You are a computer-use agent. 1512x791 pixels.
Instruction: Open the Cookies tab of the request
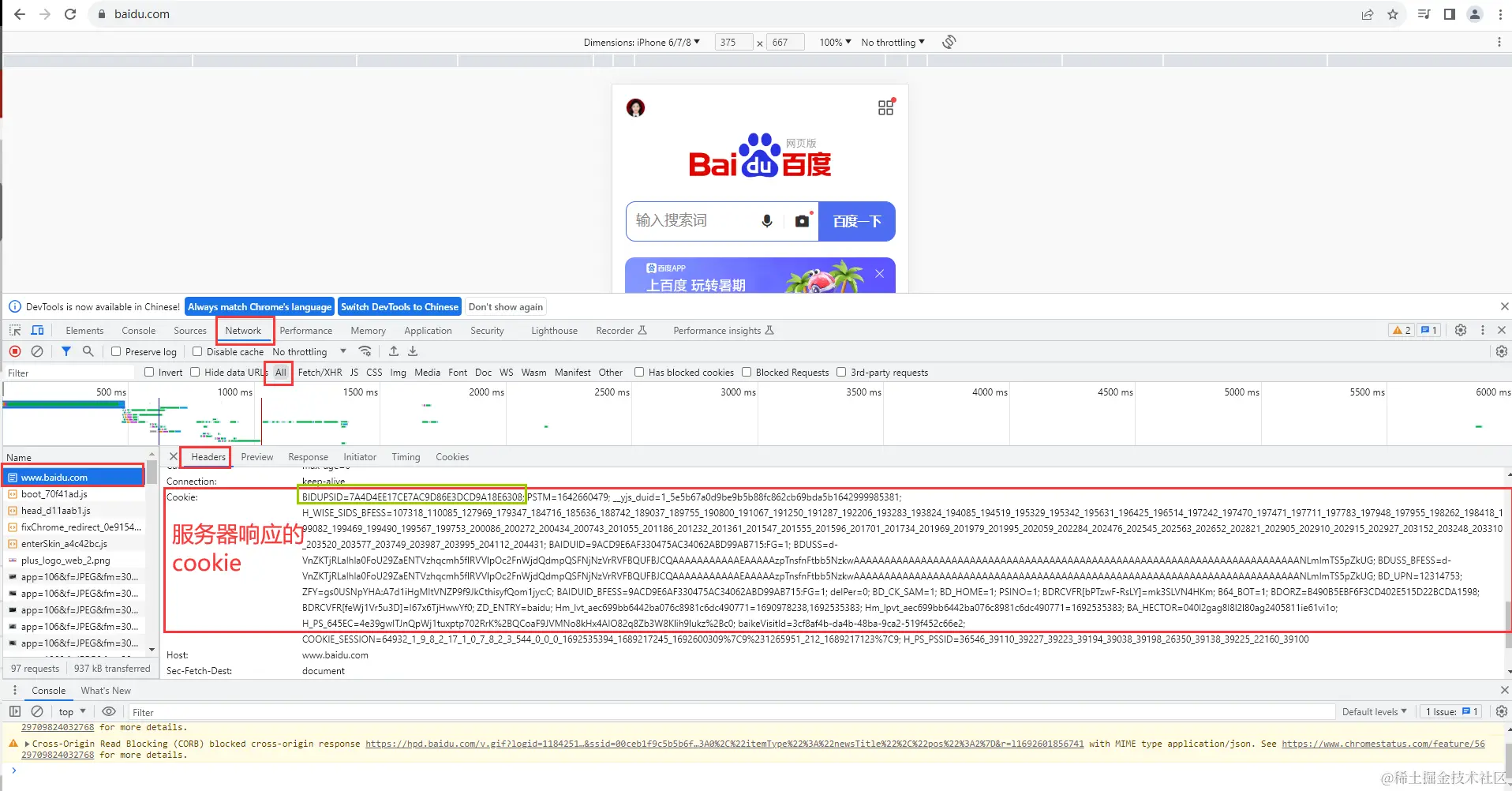pos(452,456)
